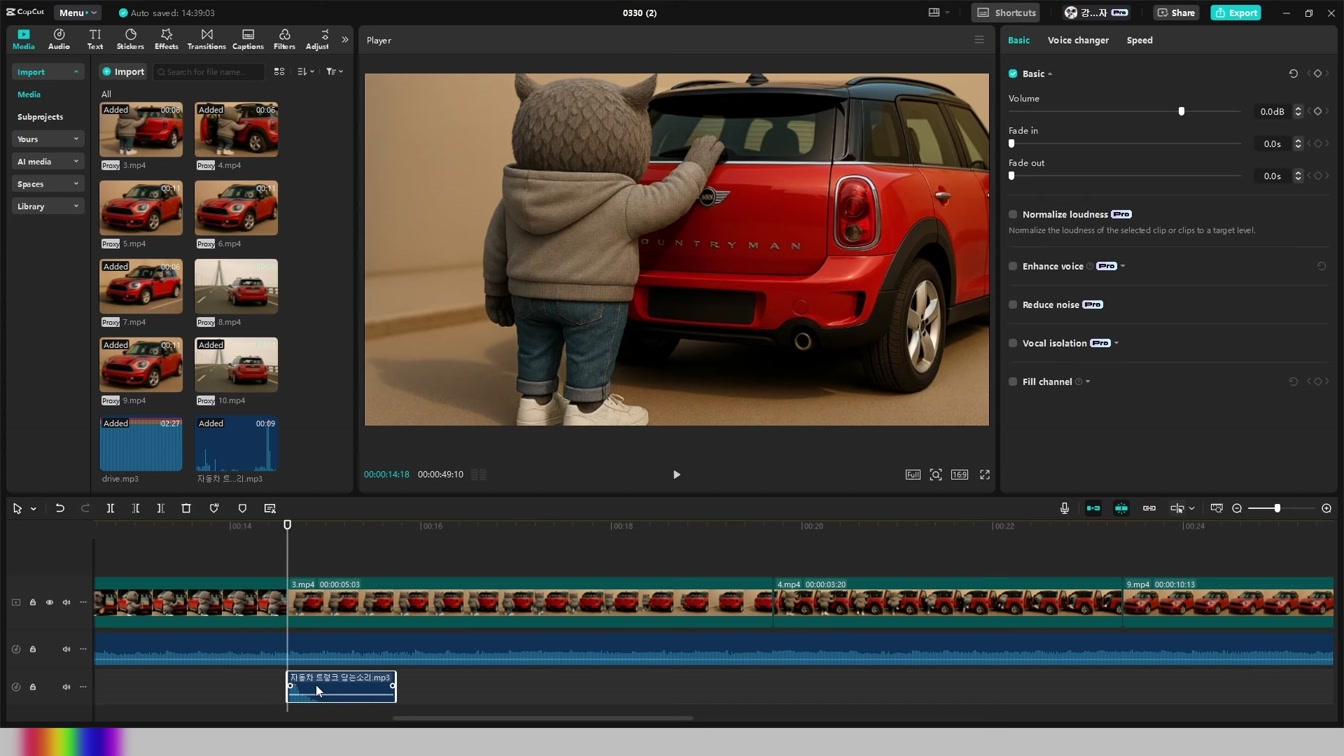Screen dimensions: 1344x756
Task: Click the timeline zoom slider handle
Action: (x=1277, y=508)
